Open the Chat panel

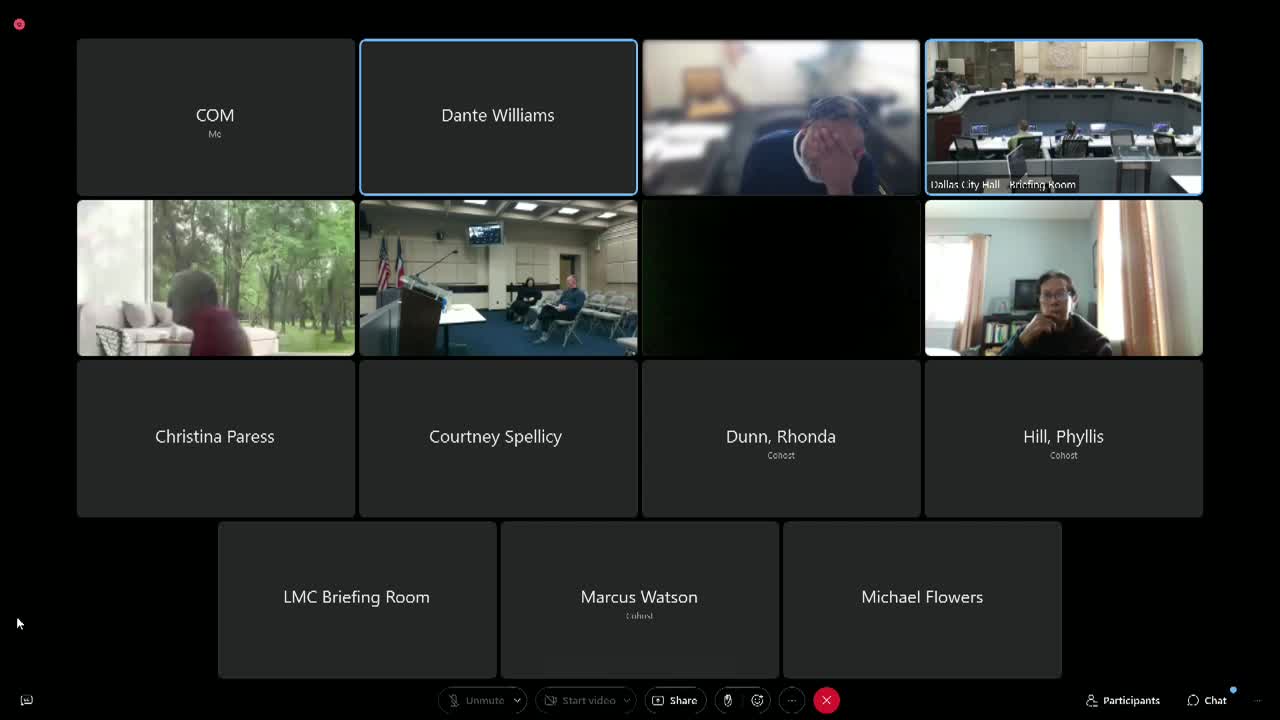1207,700
